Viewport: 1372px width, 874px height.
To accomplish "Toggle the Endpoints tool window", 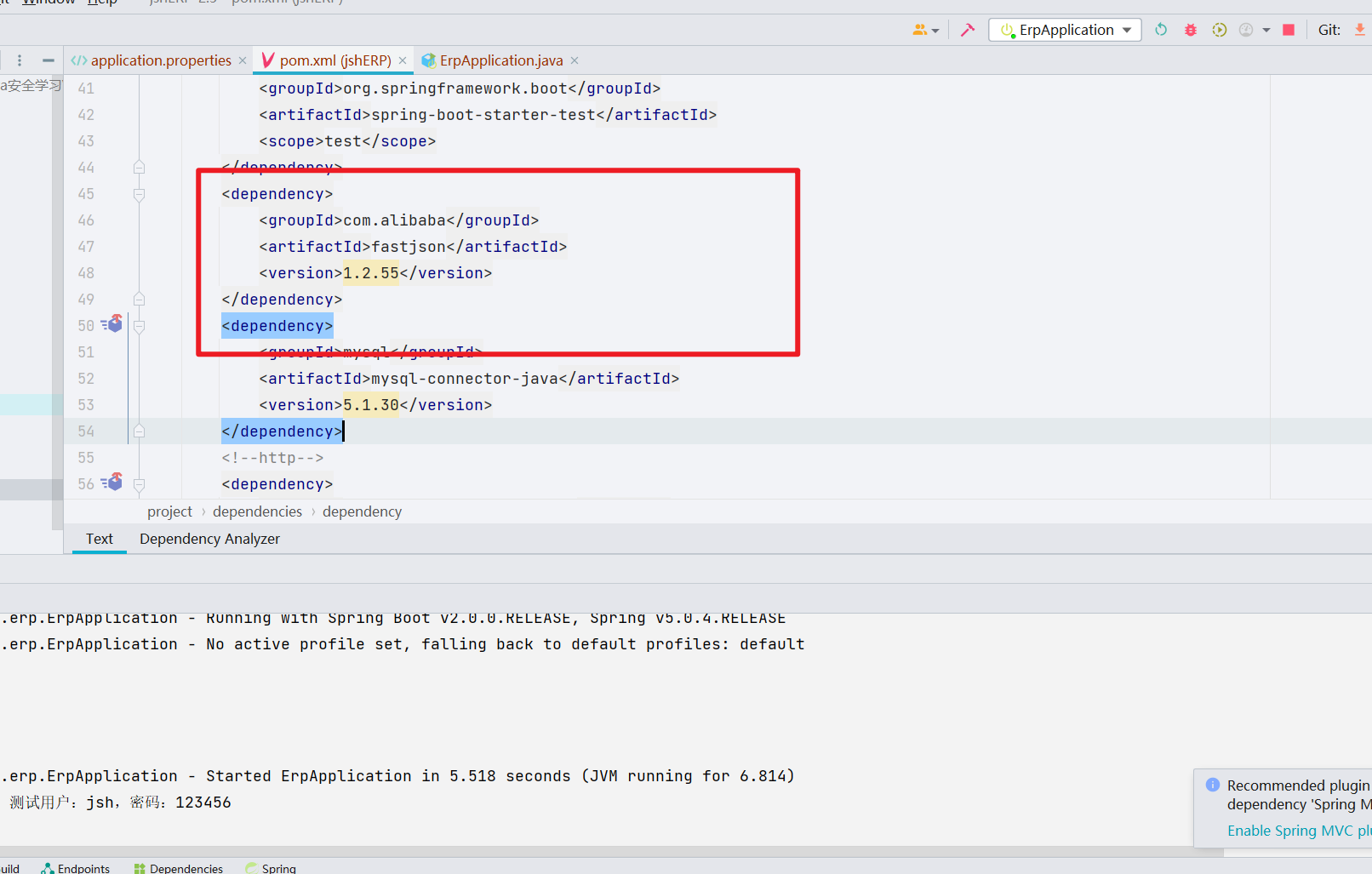I will click(x=76, y=867).
